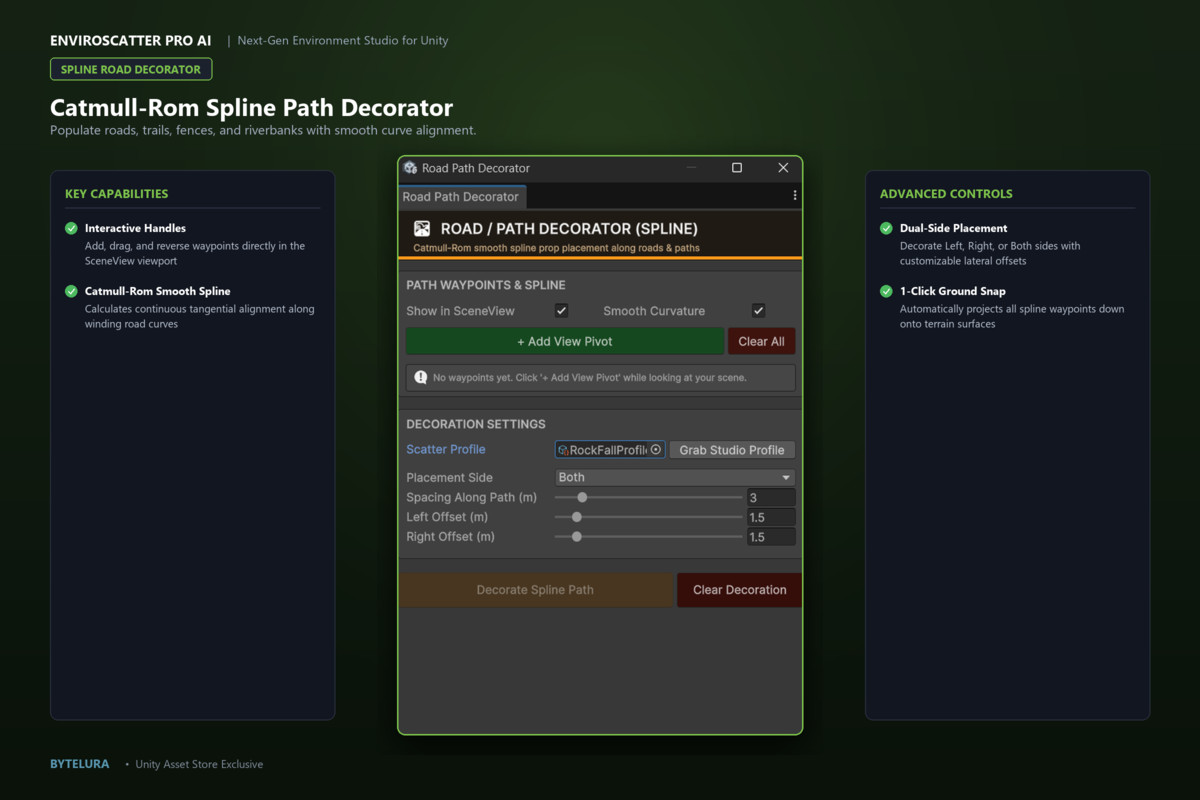Click the green check beside Catmull-Rom Smooth Spline
The image size is (1200, 800).
[x=71, y=291]
